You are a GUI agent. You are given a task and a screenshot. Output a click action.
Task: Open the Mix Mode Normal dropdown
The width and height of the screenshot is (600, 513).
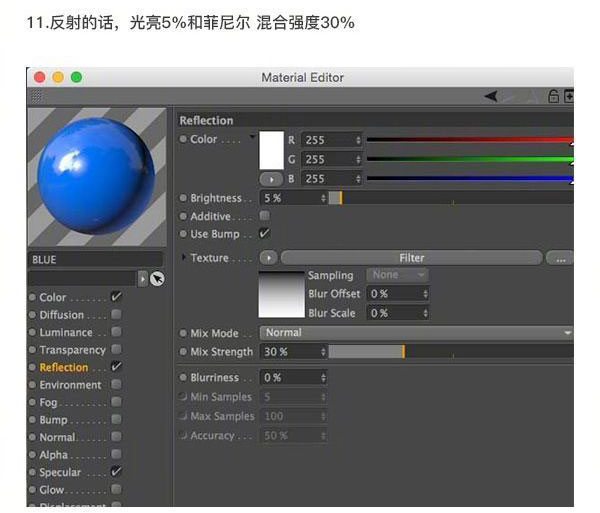416,333
